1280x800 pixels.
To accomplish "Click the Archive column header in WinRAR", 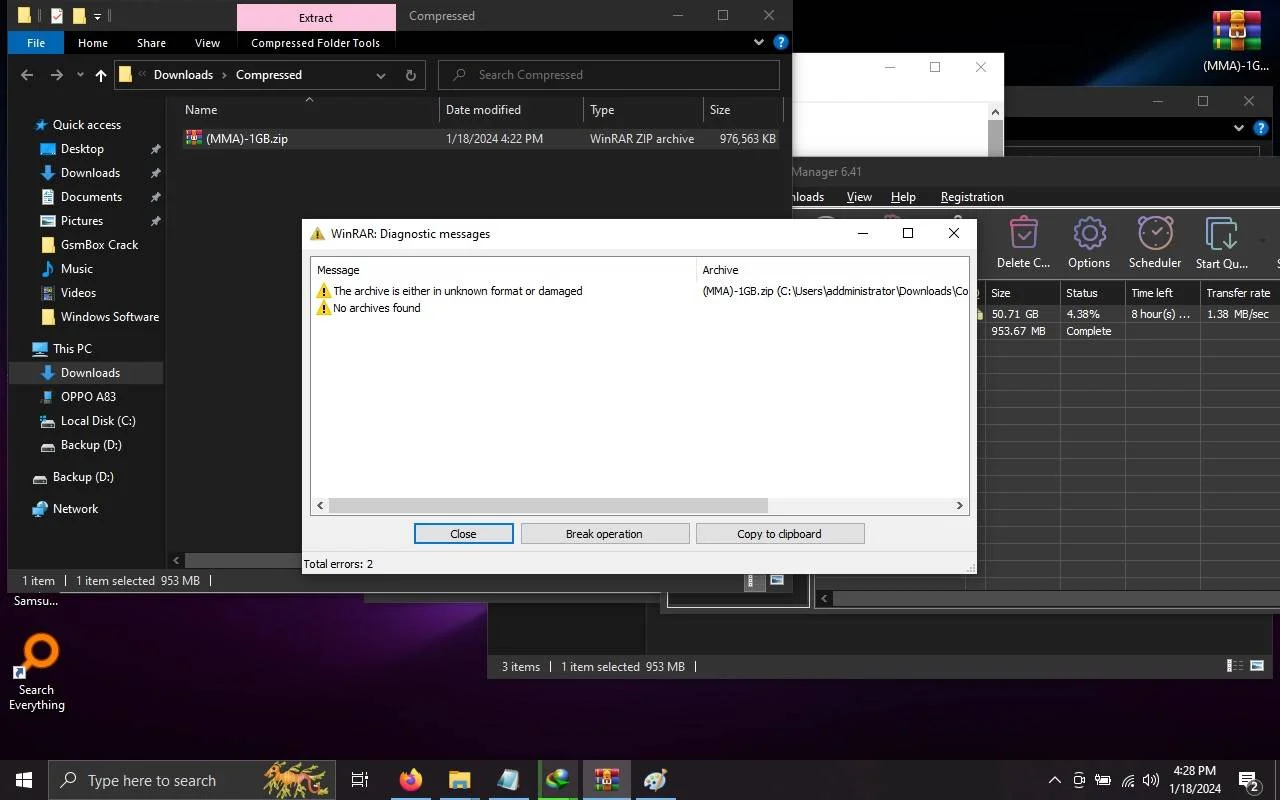I will click(x=833, y=270).
